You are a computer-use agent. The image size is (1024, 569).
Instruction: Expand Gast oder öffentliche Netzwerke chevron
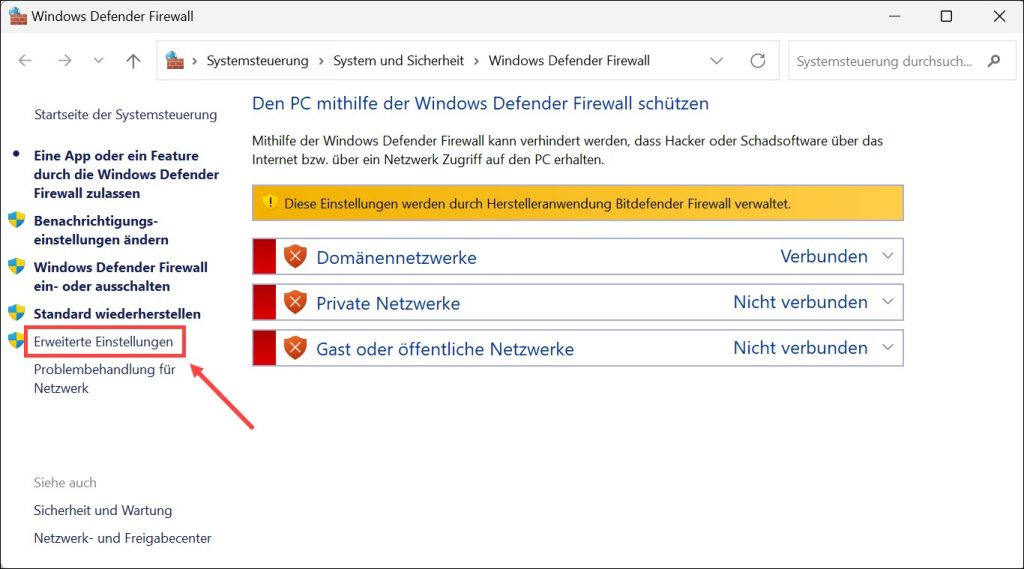coord(888,348)
